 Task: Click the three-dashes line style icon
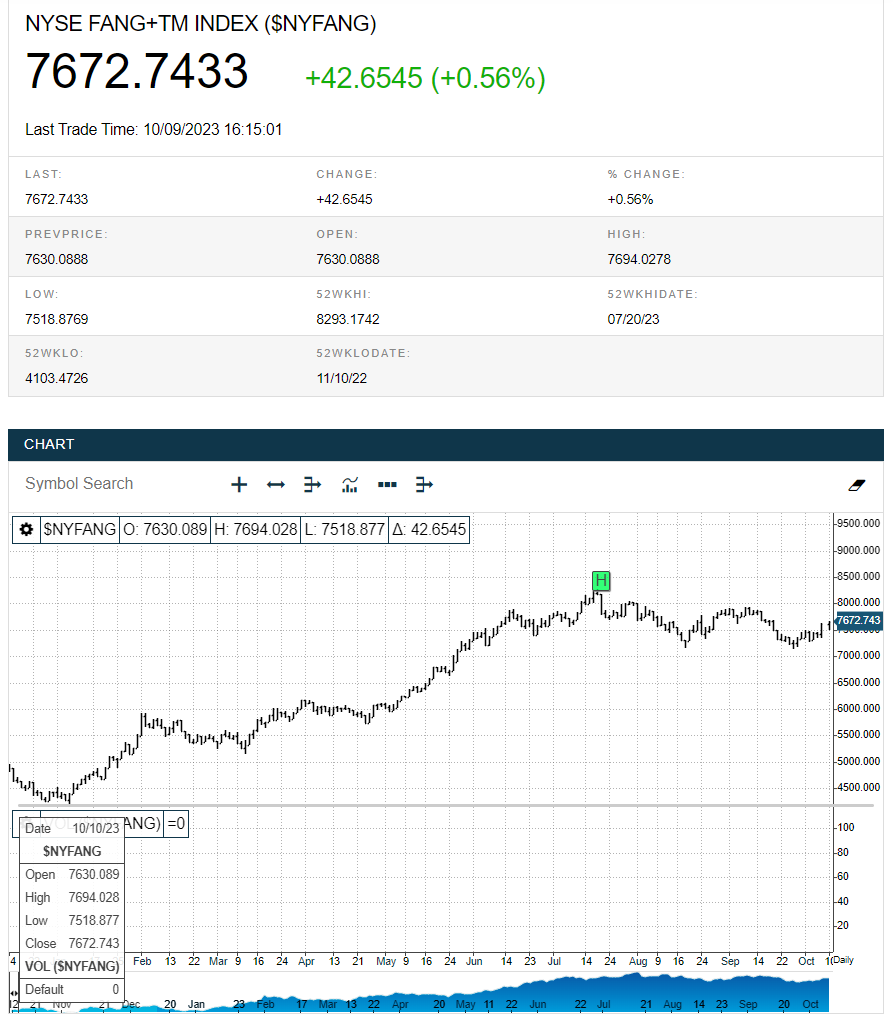point(387,485)
